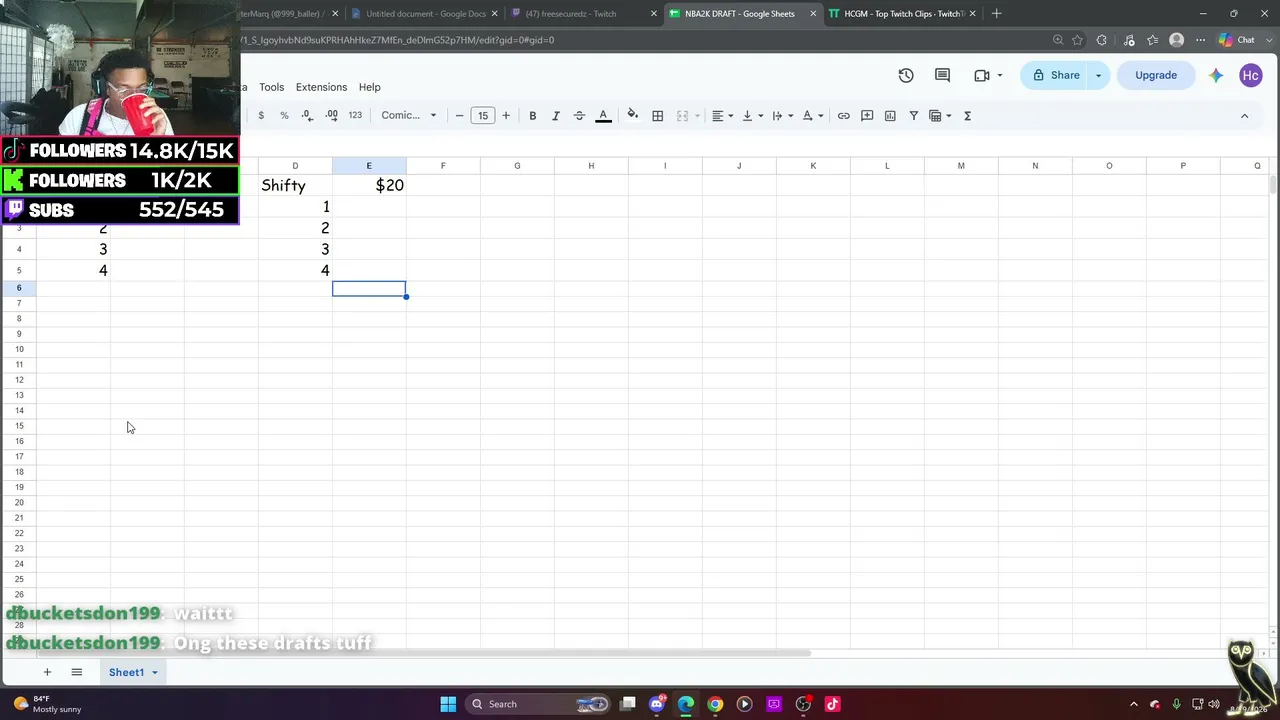Insert a link with the chain icon
1280x720 pixels.
(x=844, y=116)
